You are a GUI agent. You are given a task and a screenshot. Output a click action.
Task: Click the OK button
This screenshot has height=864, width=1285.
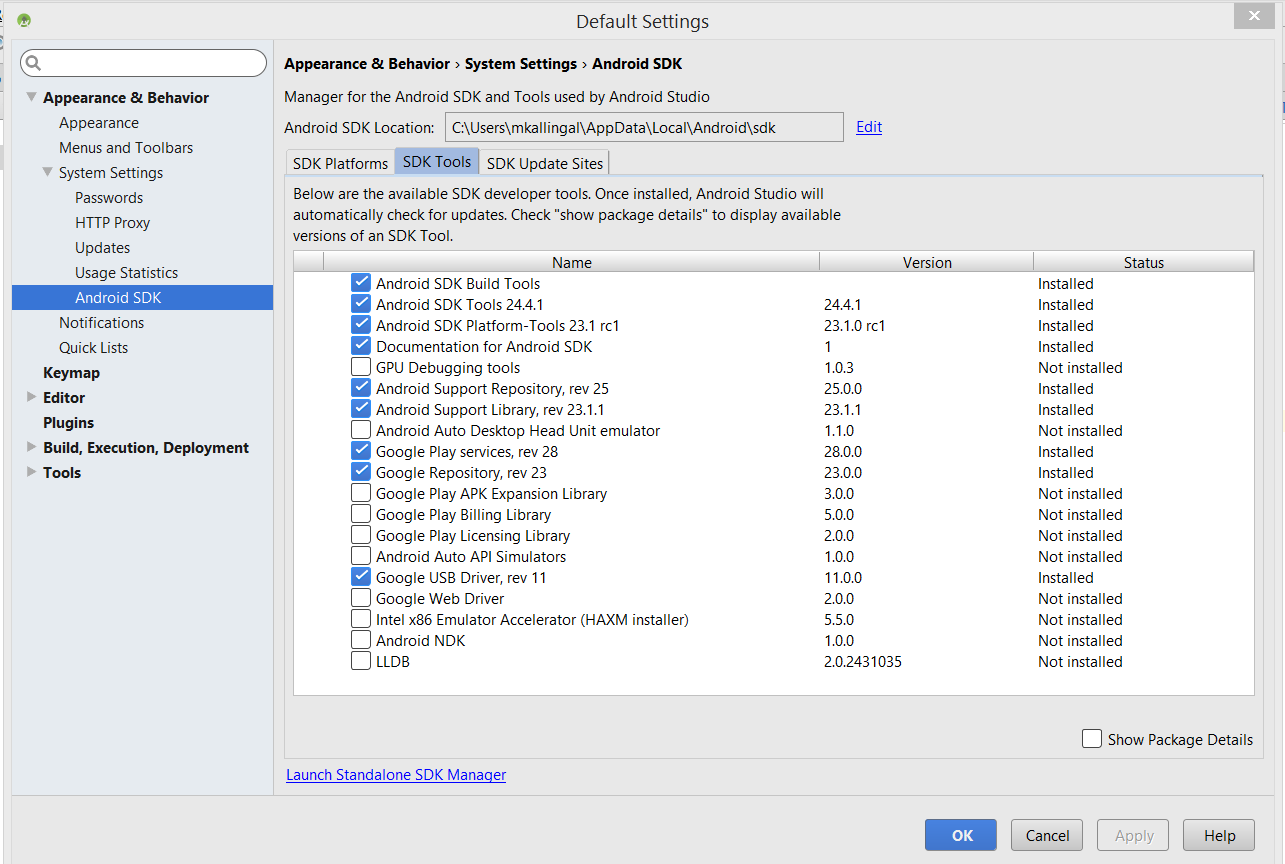960,835
